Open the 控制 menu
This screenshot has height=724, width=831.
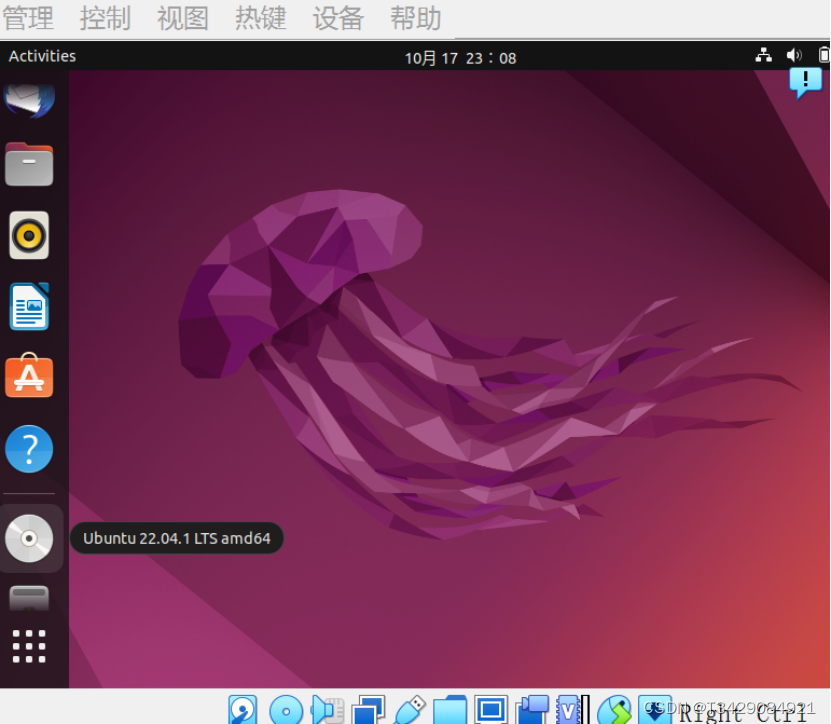pos(105,19)
